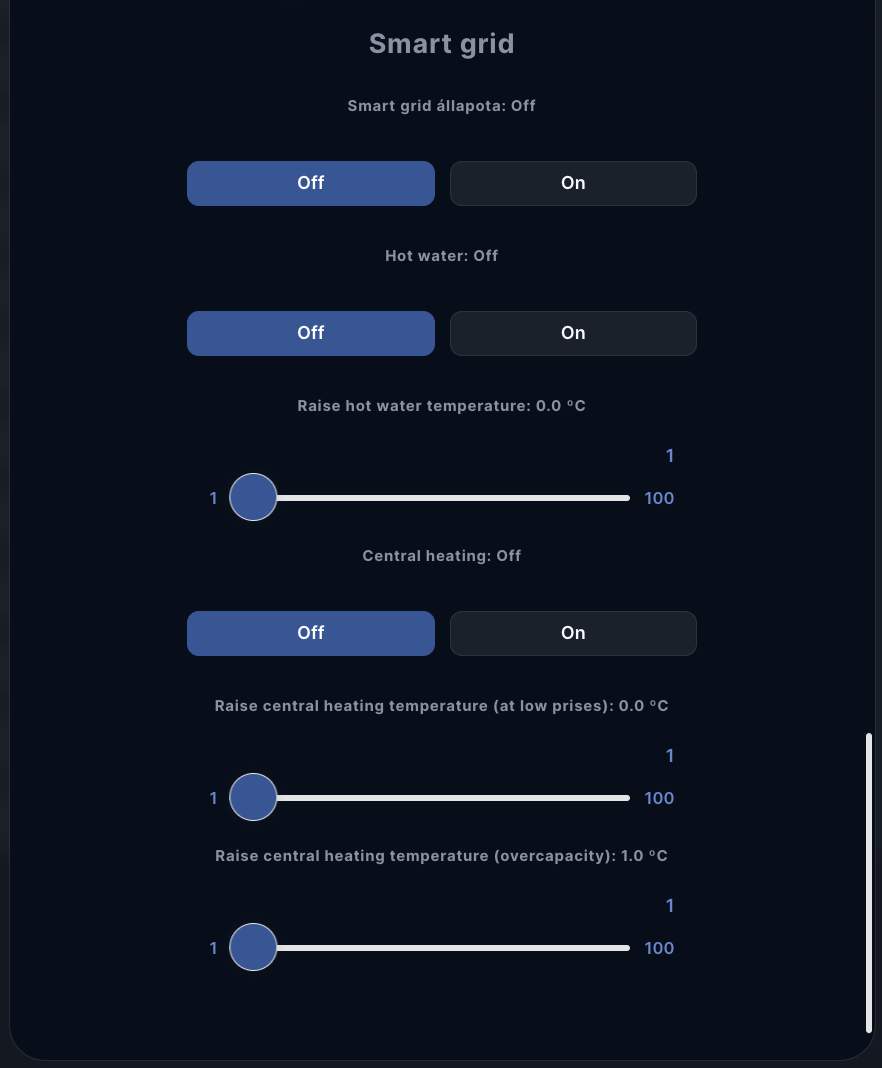This screenshot has height=1068, width=882.
Task: Click the low prices central heating slider track
Action: point(450,798)
